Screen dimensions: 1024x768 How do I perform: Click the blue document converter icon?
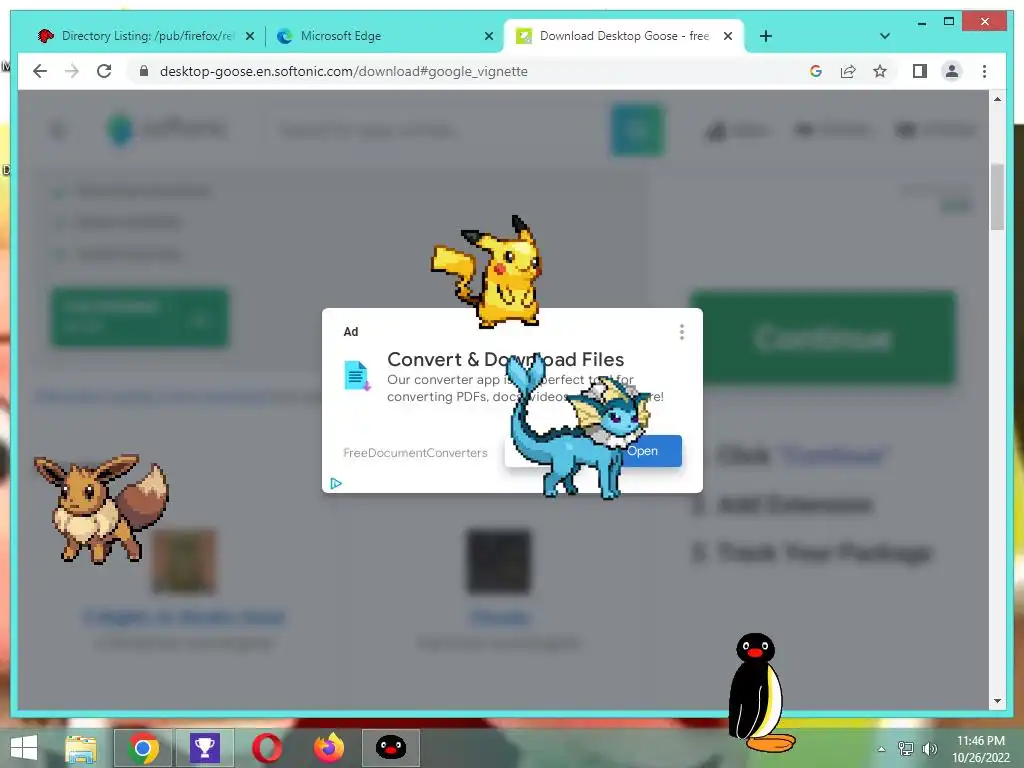pos(357,376)
